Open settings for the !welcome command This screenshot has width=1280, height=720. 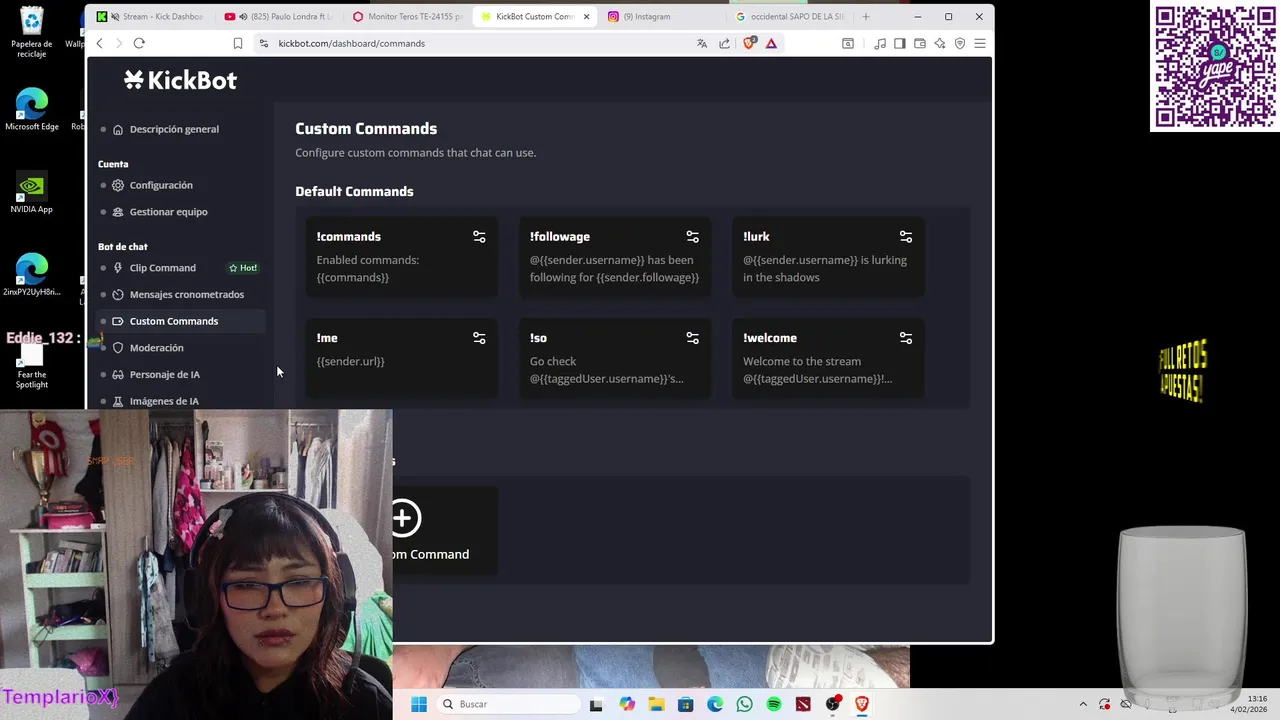coord(905,338)
